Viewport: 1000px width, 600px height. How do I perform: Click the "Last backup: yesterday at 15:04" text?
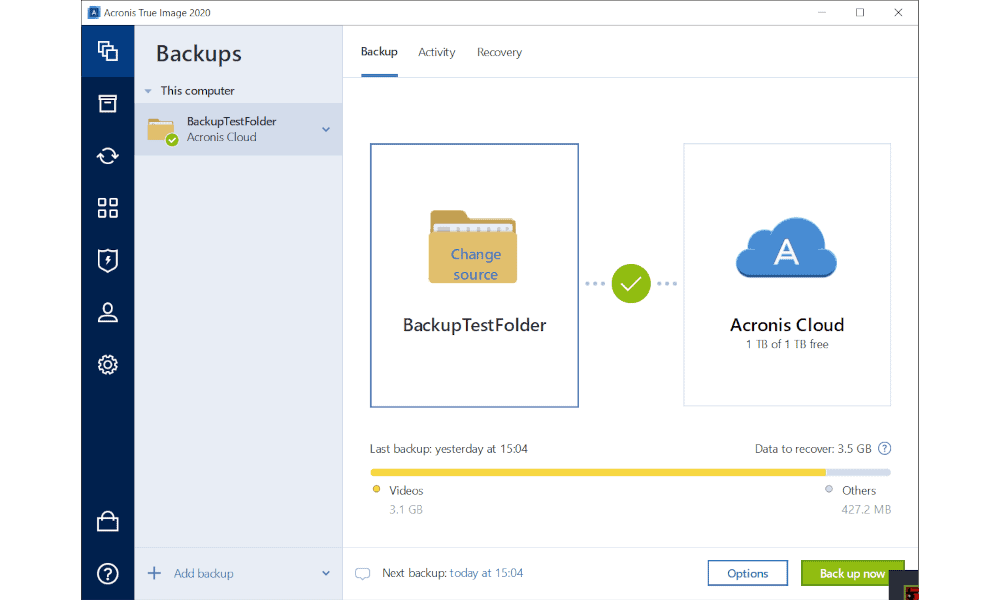pos(449,449)
